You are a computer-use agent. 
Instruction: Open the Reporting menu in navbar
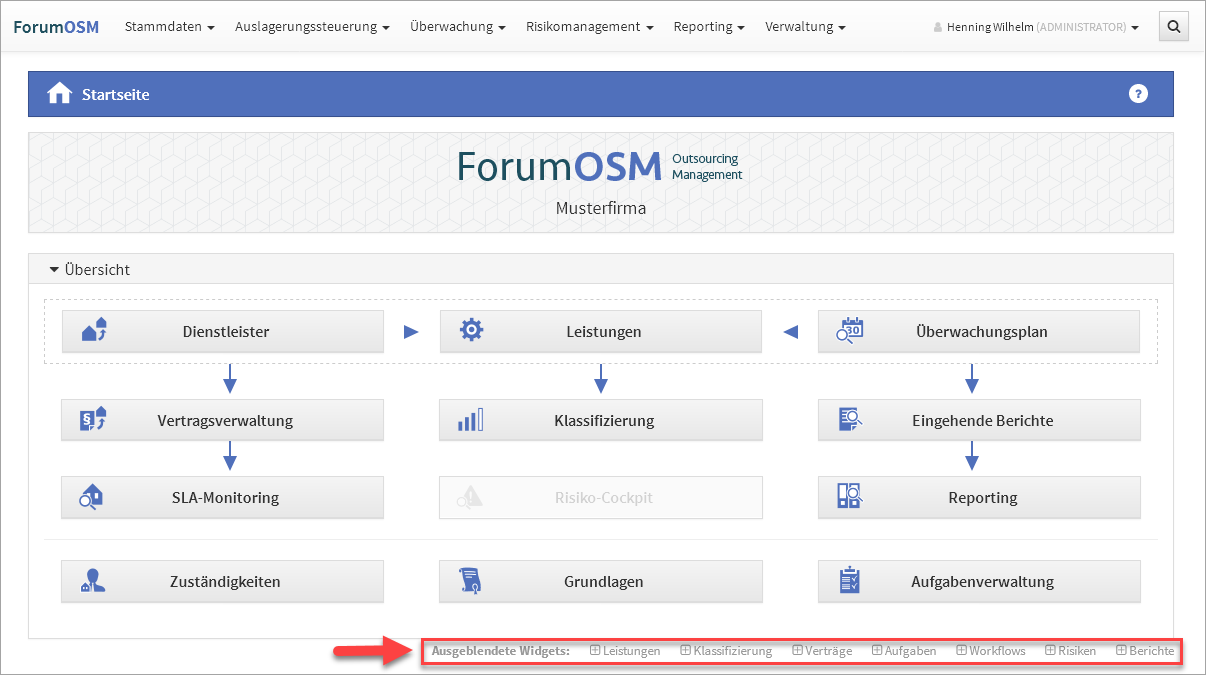(708, 27)
